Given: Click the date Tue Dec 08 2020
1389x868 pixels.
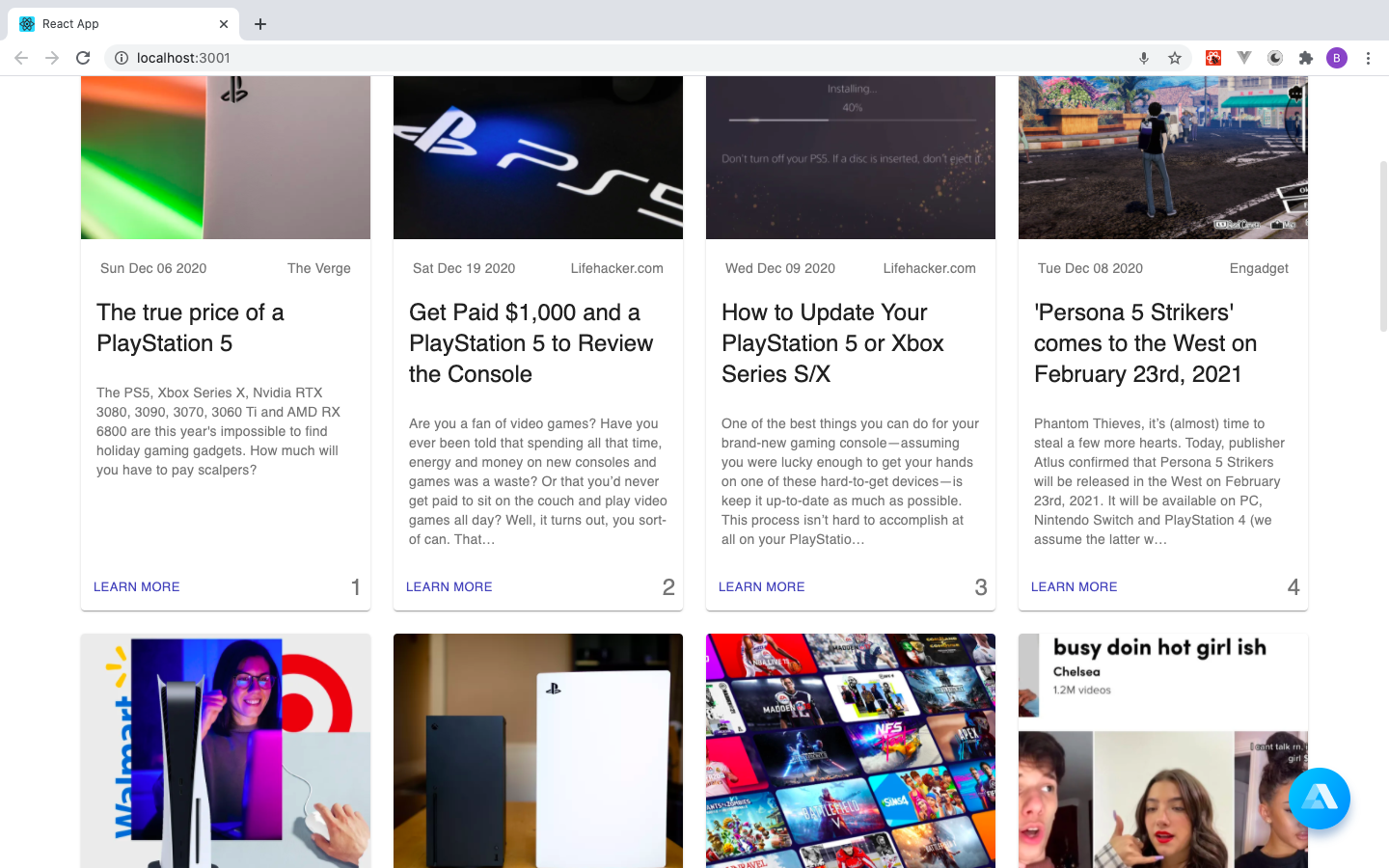Looking at the screenshot, I should [x=1090, y=268].
